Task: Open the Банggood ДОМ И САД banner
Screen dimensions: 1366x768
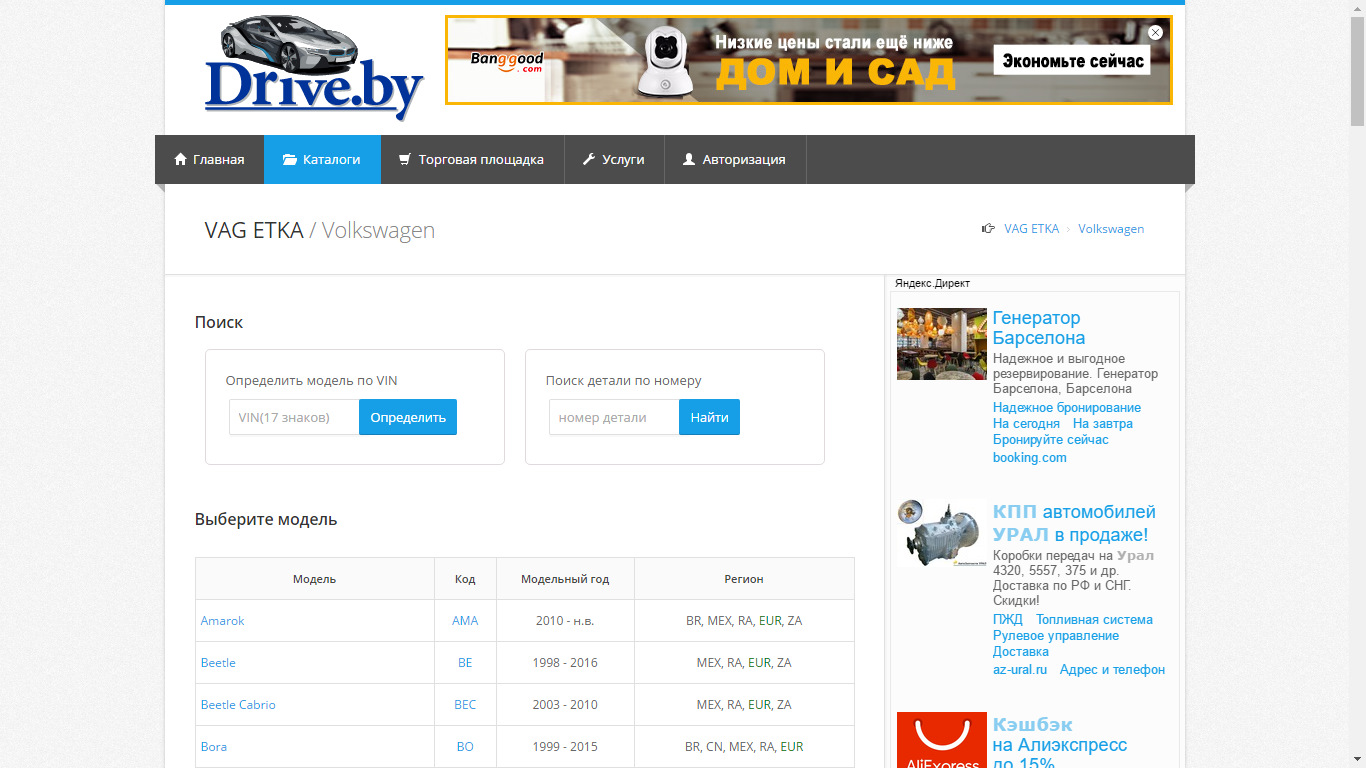Action: pyautogui.click(x=809, y=60)
